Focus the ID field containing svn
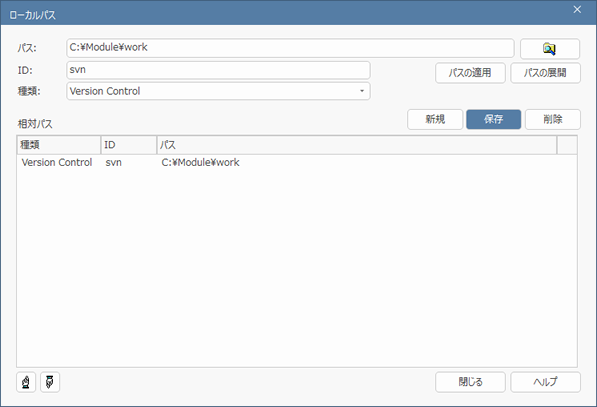Viewport: 597px width, 407px height. pos(218,70)
